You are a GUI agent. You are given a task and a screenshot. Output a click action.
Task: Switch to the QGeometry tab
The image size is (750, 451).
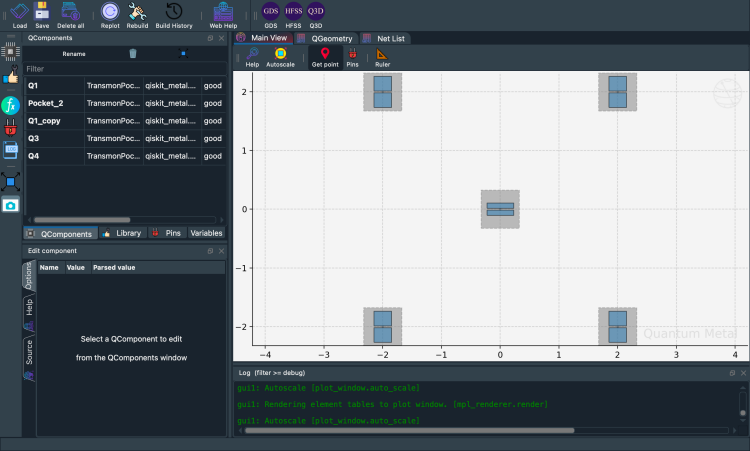(x=326, y=38)
